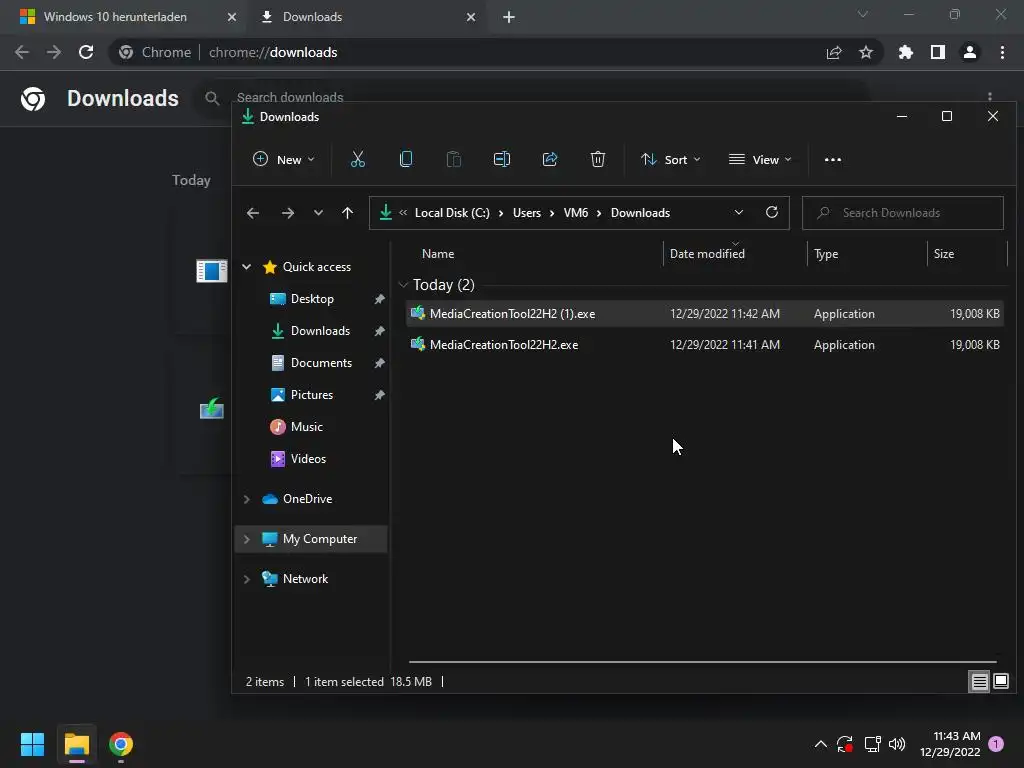1024x768 pixels.
Task: Switch to large icons view in status bar
Action: 1000,682
